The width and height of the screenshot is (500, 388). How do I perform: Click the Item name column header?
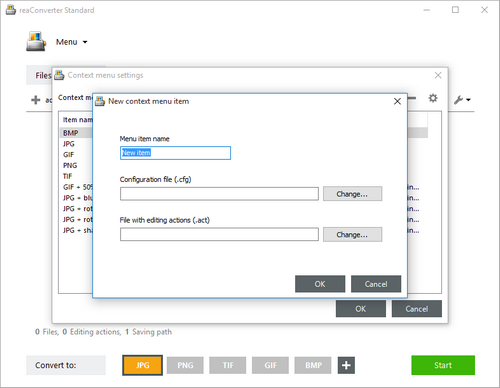click(x=78, y=120)
